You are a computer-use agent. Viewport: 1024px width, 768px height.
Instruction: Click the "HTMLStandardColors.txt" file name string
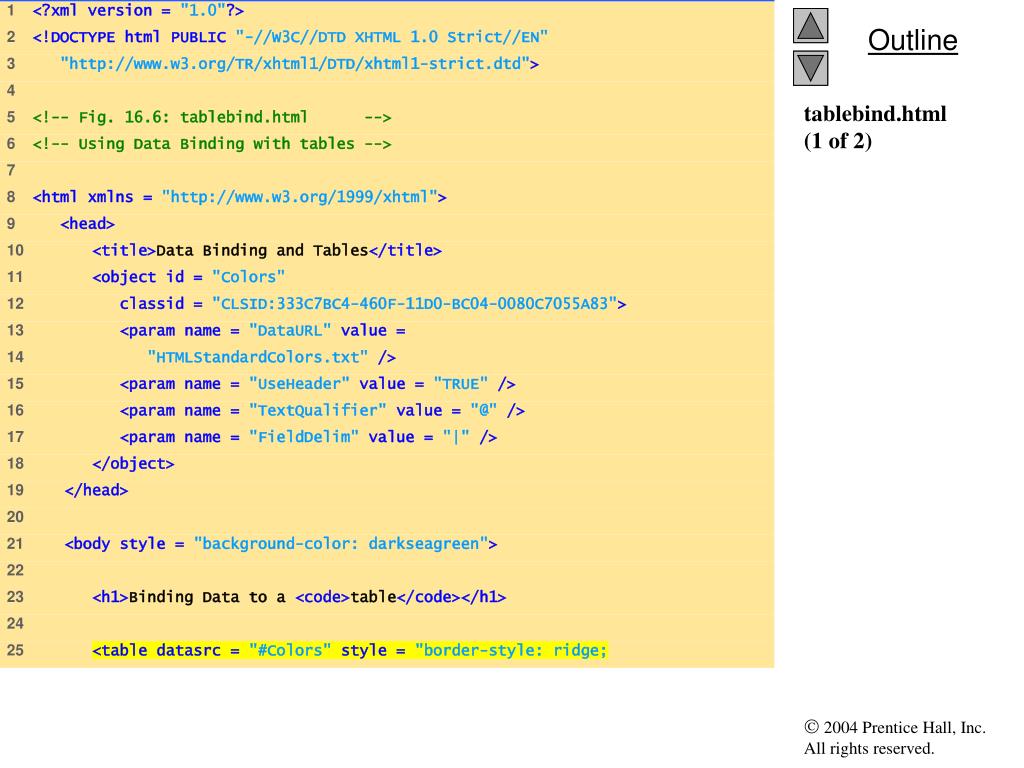pos(258,357)
